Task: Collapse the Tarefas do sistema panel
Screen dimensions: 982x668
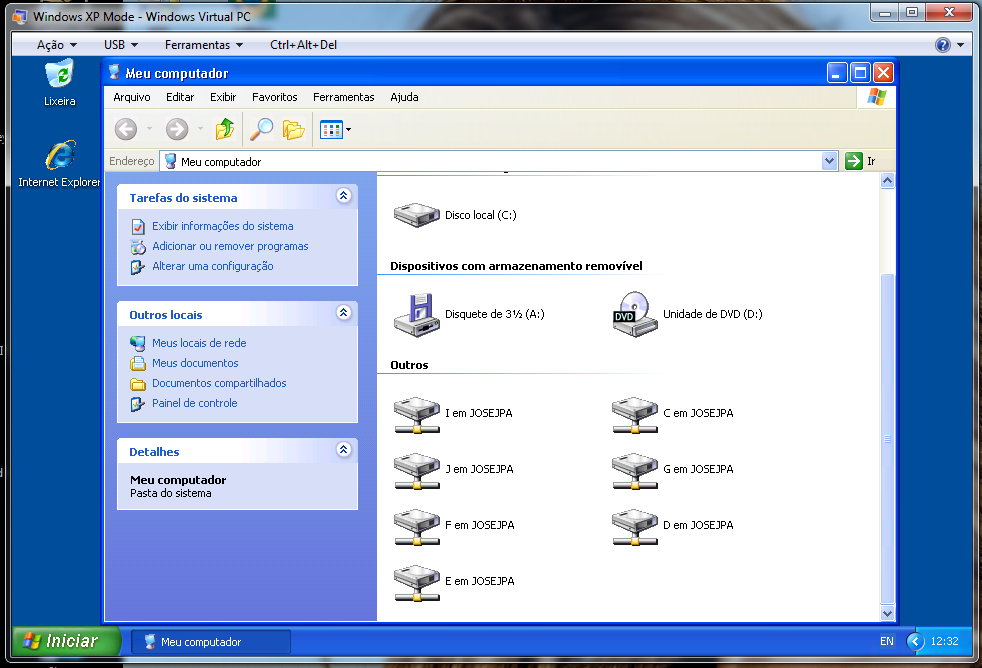Action: click(x=344, y=197)
